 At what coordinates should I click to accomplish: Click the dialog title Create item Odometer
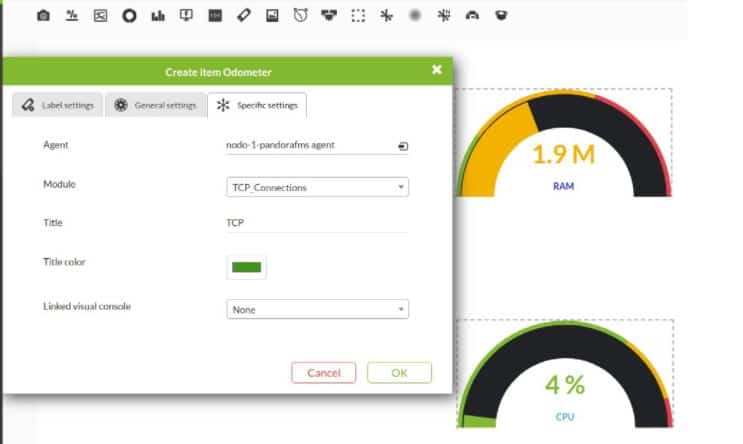218,72
